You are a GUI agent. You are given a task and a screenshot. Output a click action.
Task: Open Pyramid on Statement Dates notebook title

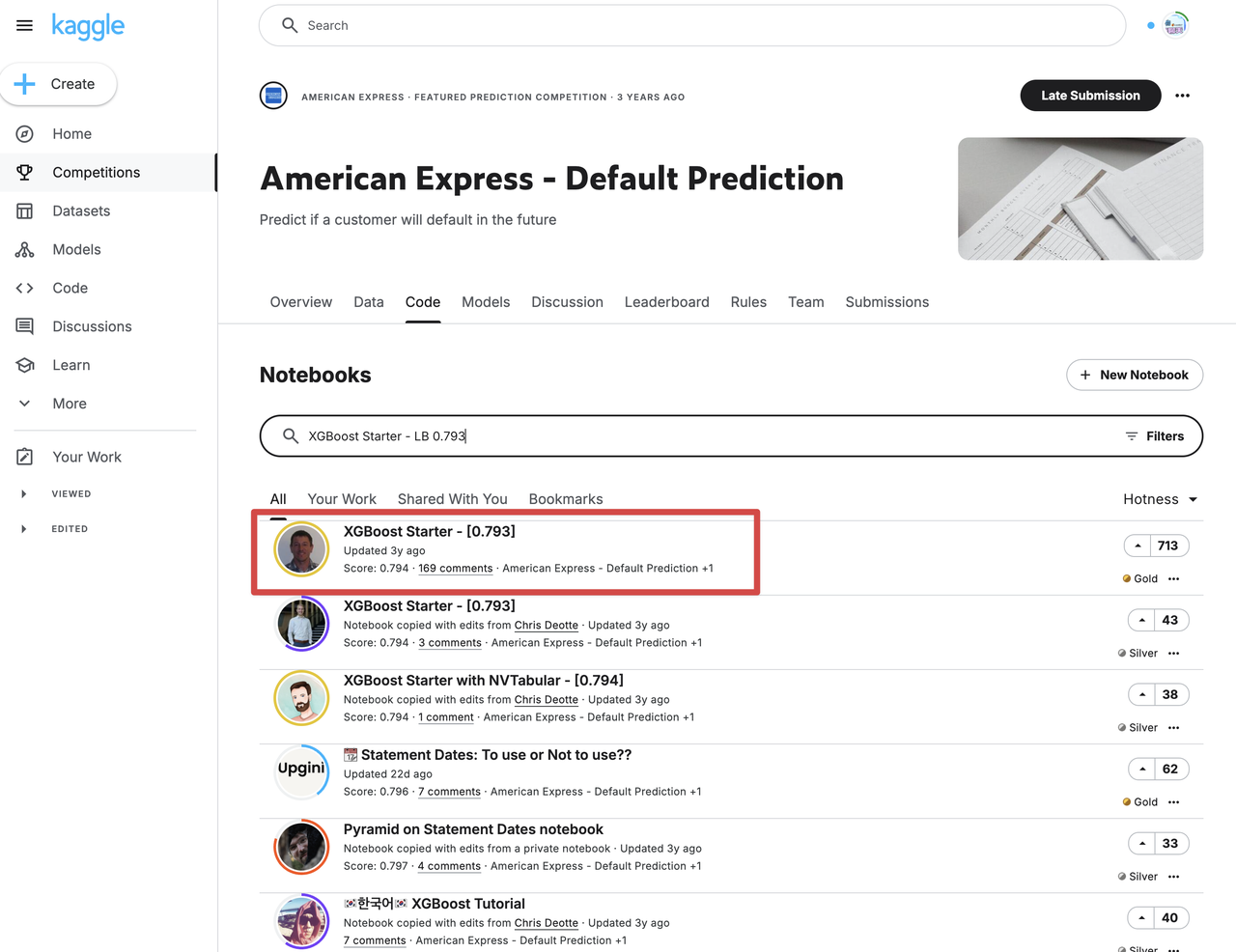click(x=473, y=829)
